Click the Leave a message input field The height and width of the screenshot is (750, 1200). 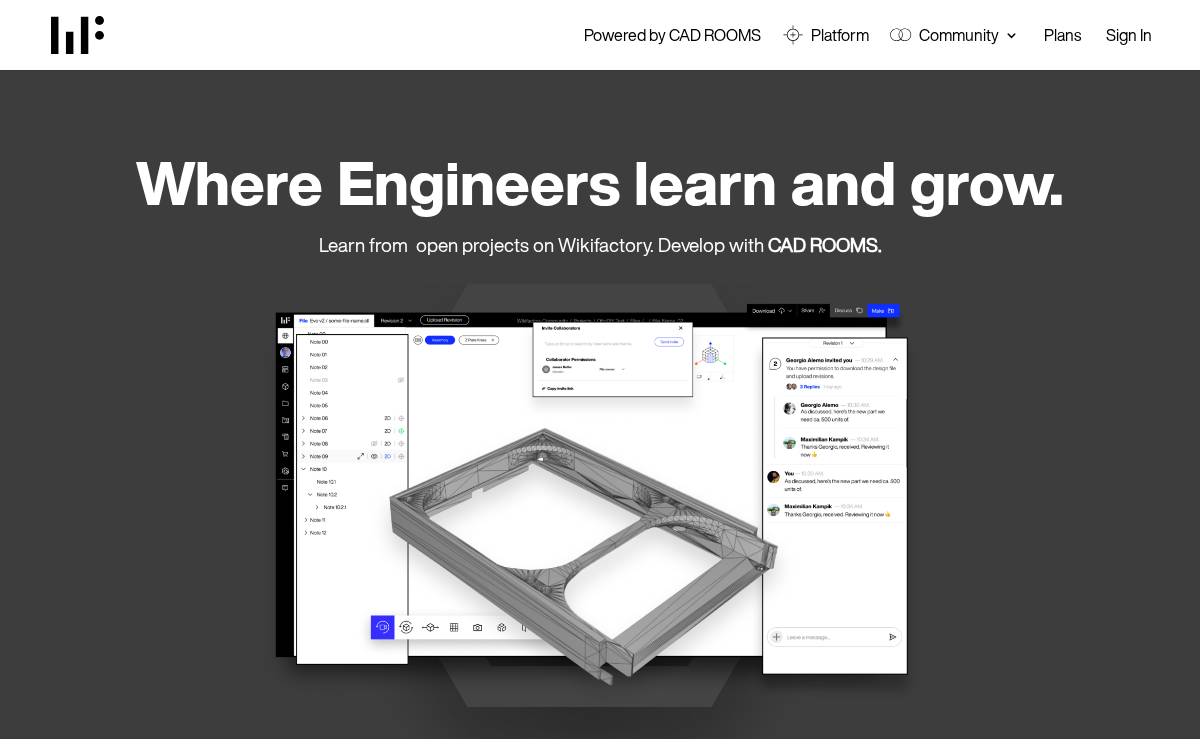tap(834, 637)
